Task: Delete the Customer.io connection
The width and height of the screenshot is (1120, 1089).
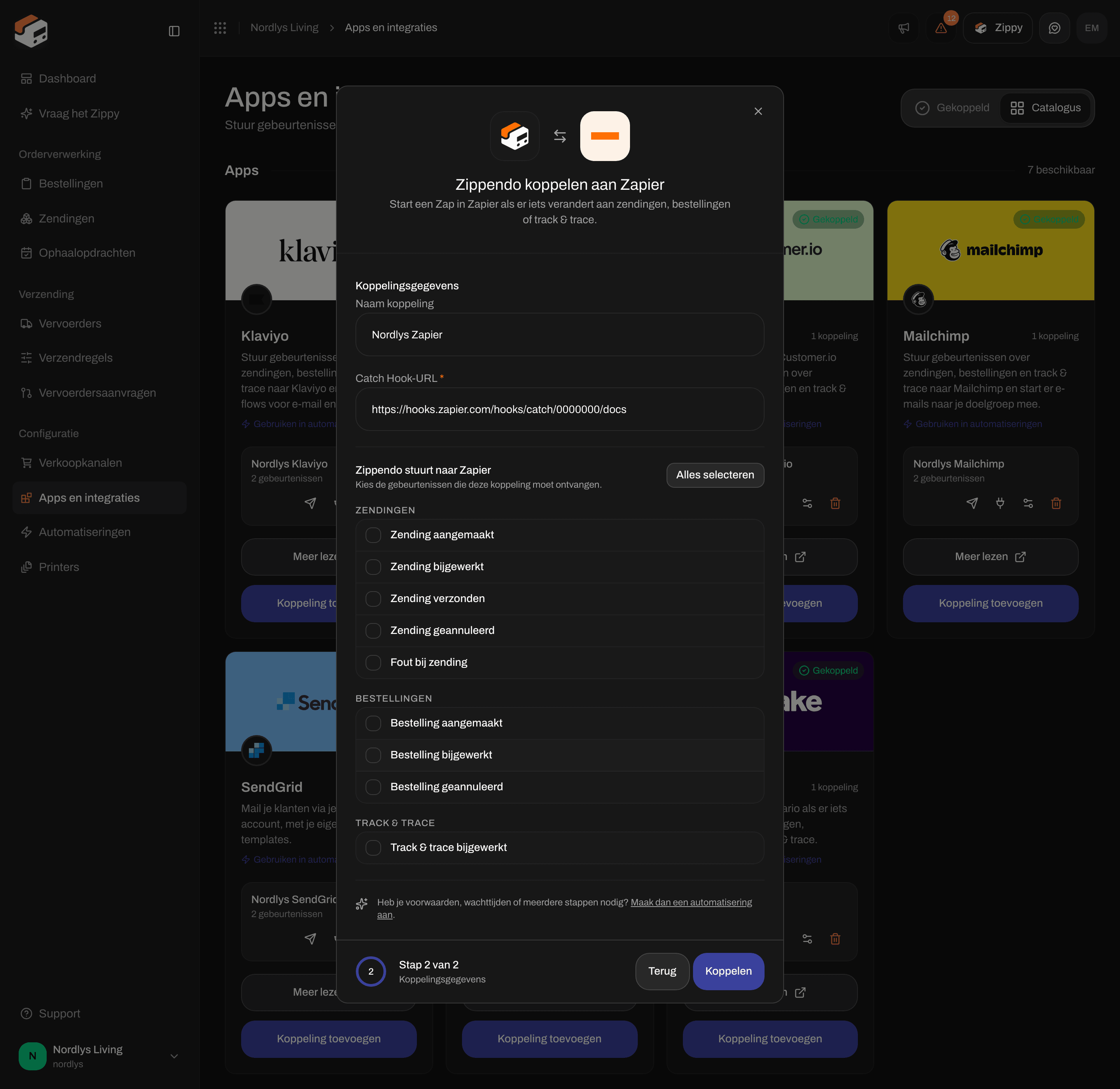Action: click(835, 503)
